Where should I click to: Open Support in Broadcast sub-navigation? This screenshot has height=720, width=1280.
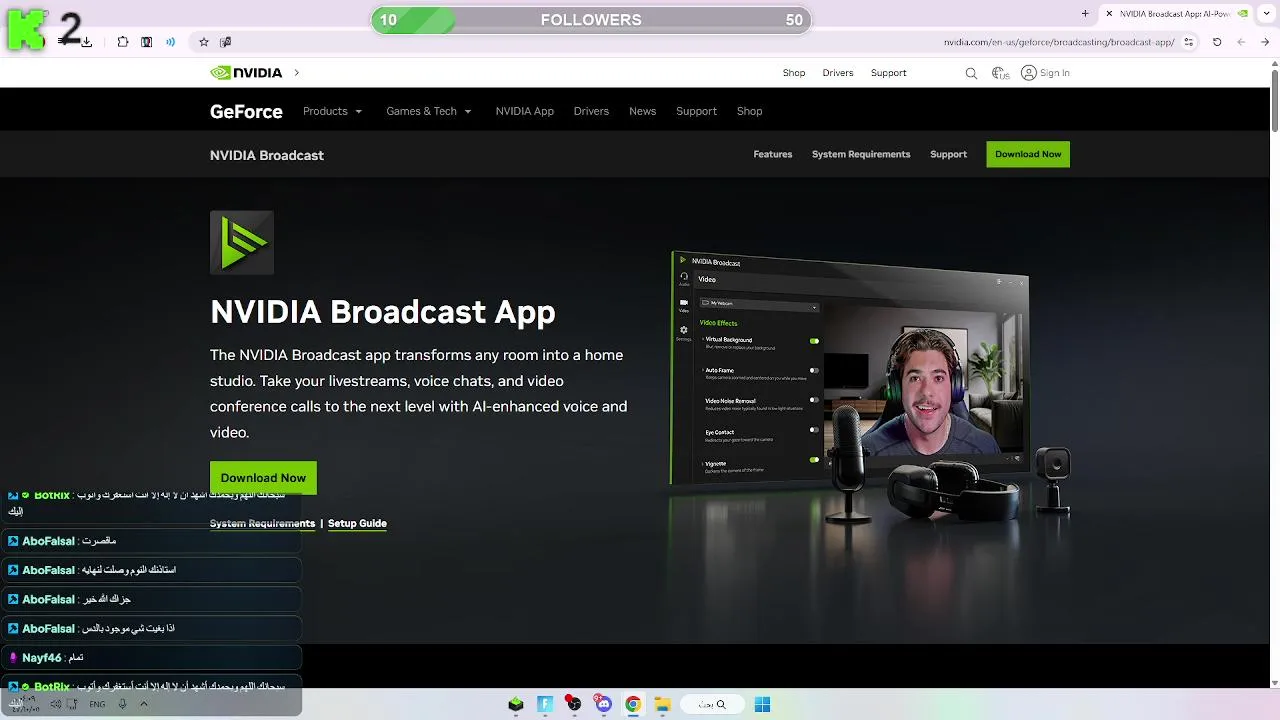coord(948,154)
